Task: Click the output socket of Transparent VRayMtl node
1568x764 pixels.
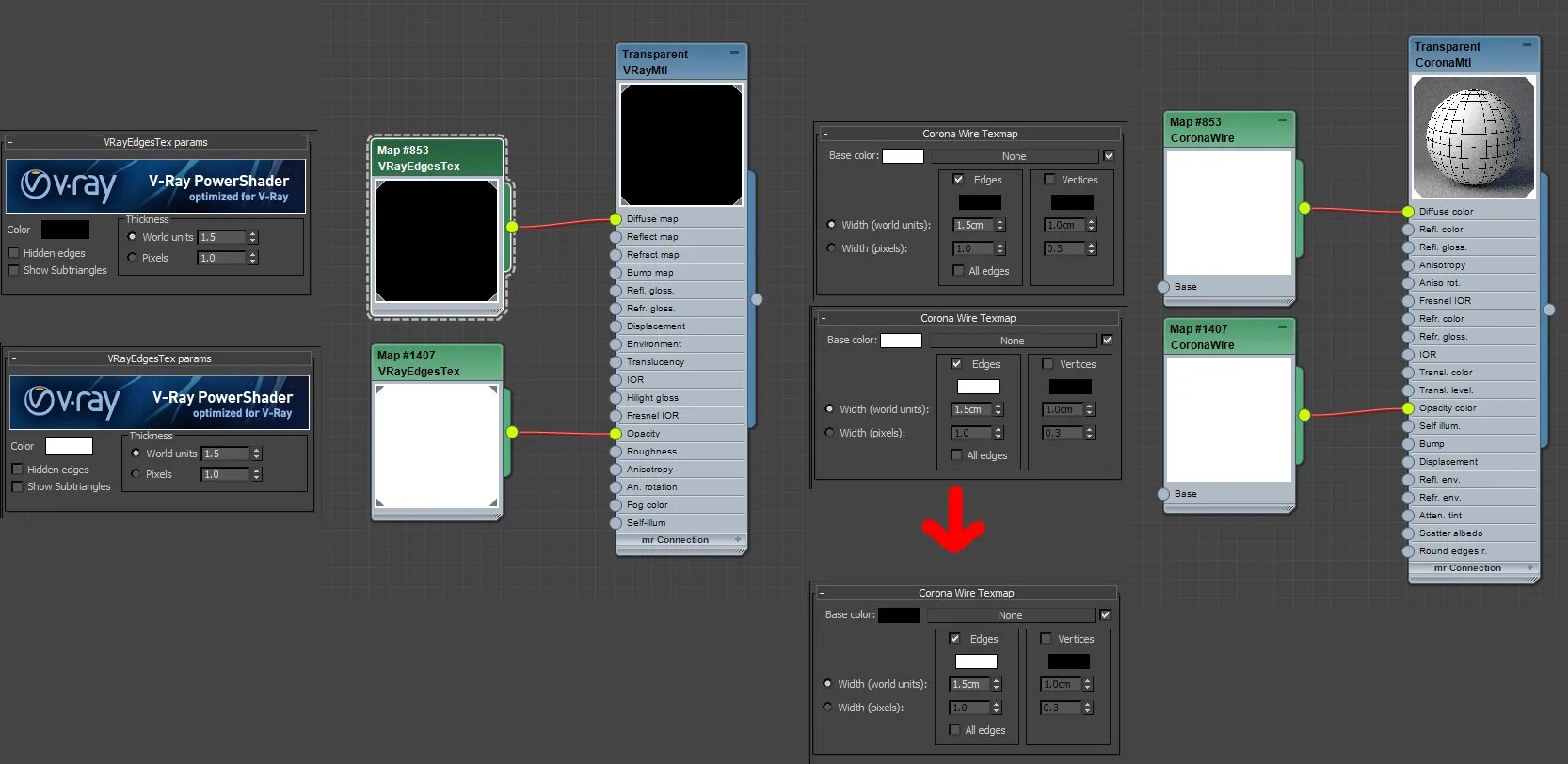Action: [757, 299]
